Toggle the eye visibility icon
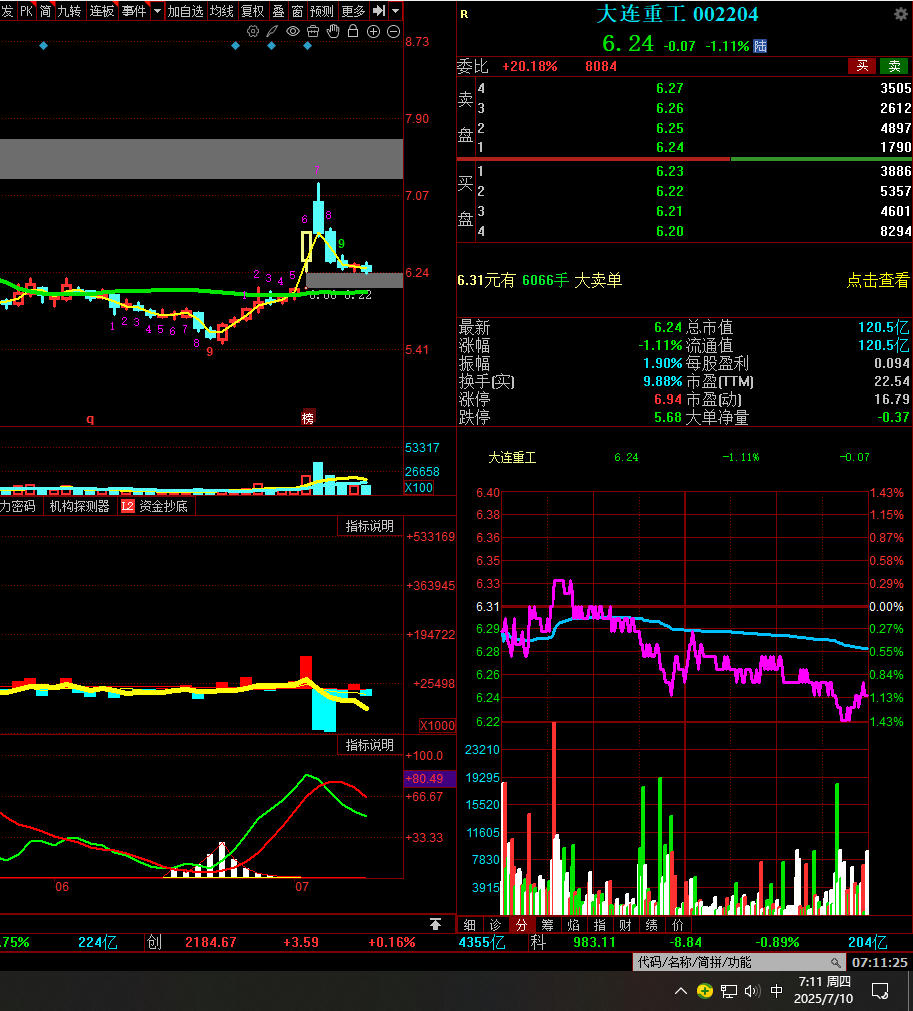 pos(293,31)
